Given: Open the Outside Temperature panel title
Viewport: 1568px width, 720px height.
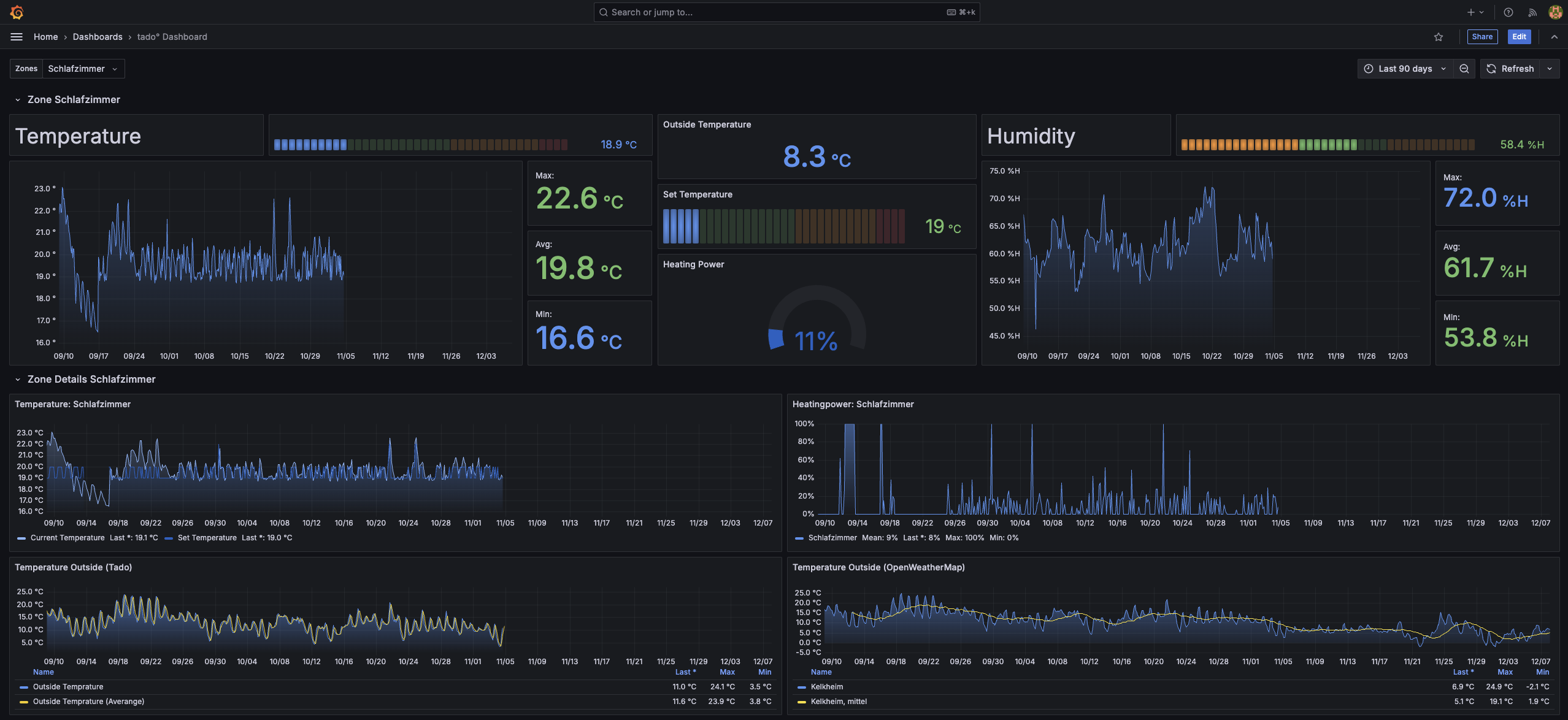Looking at the screenshot, I should point(707,124).
